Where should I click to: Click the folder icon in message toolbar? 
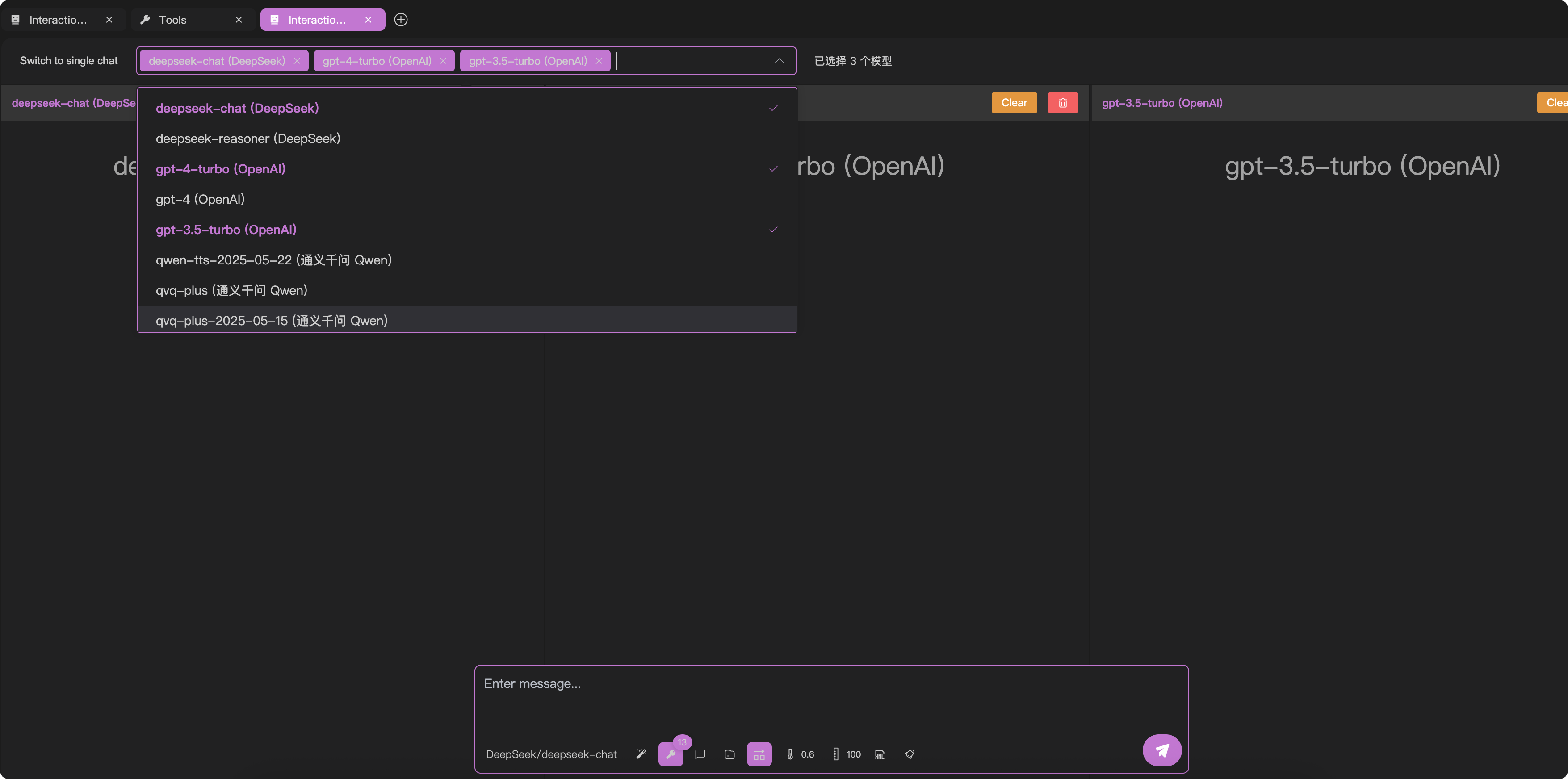[x=729, y=754]
